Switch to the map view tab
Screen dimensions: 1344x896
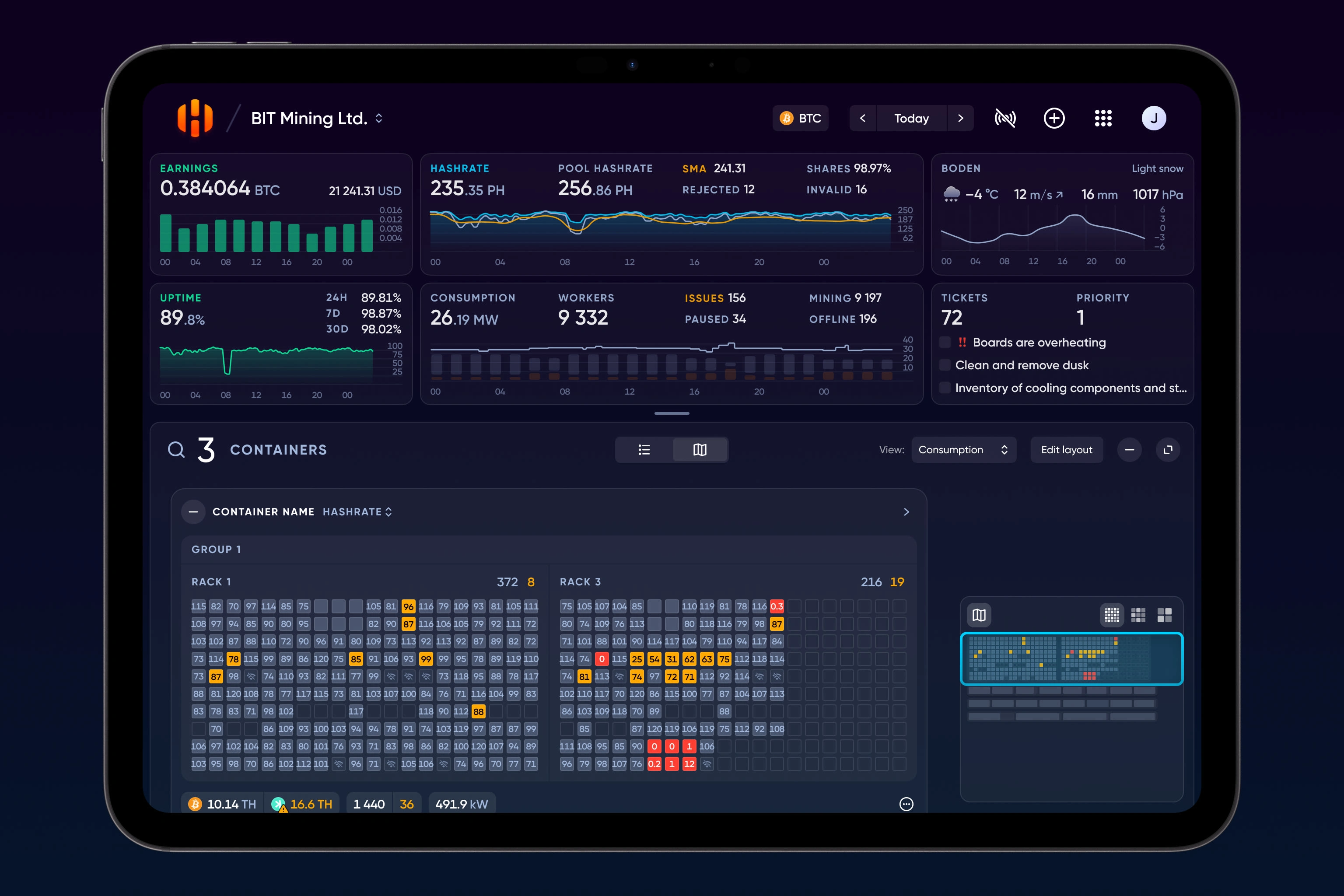point(700,450)
